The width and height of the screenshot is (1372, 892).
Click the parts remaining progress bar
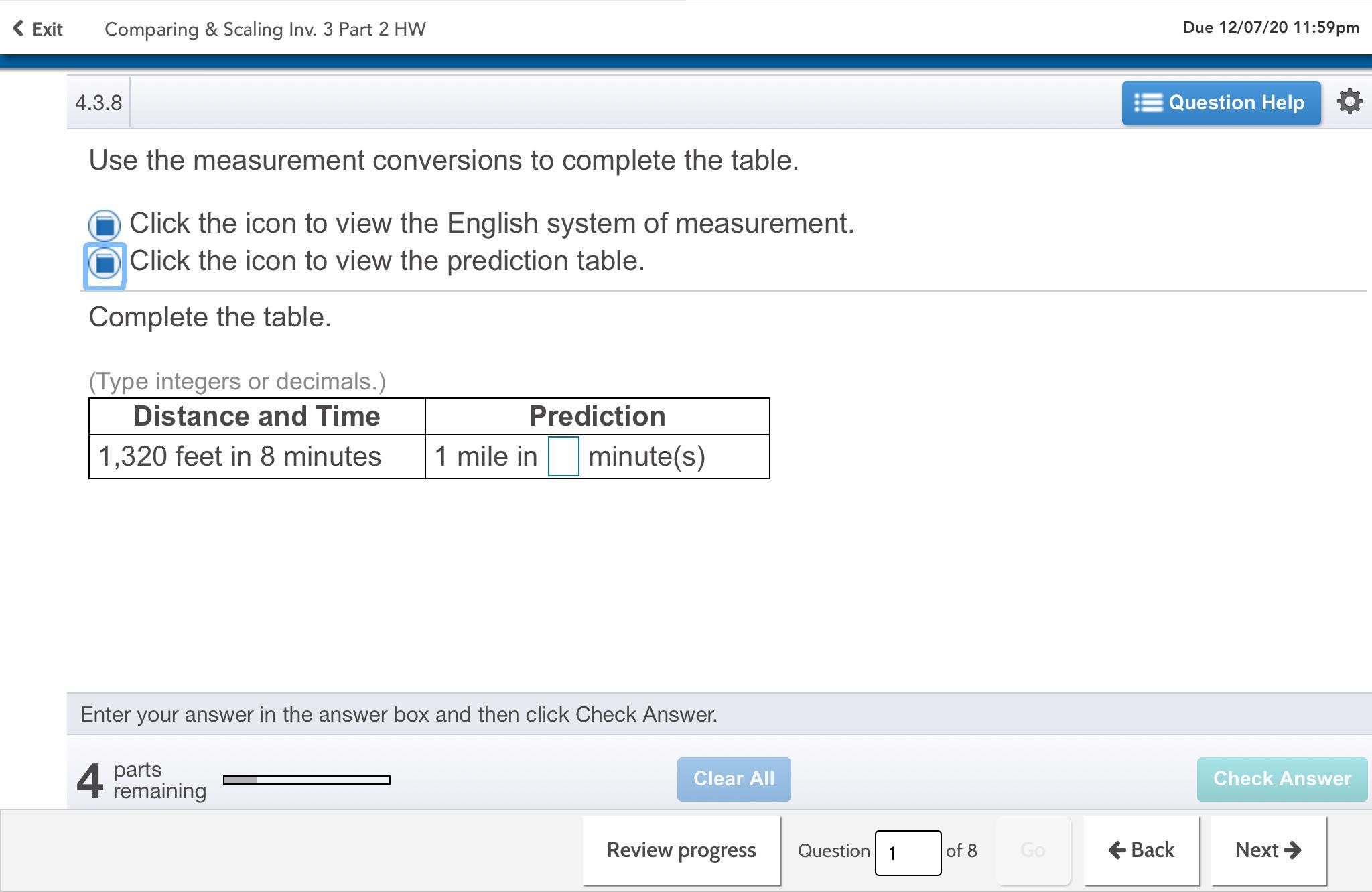click(306, 779)
